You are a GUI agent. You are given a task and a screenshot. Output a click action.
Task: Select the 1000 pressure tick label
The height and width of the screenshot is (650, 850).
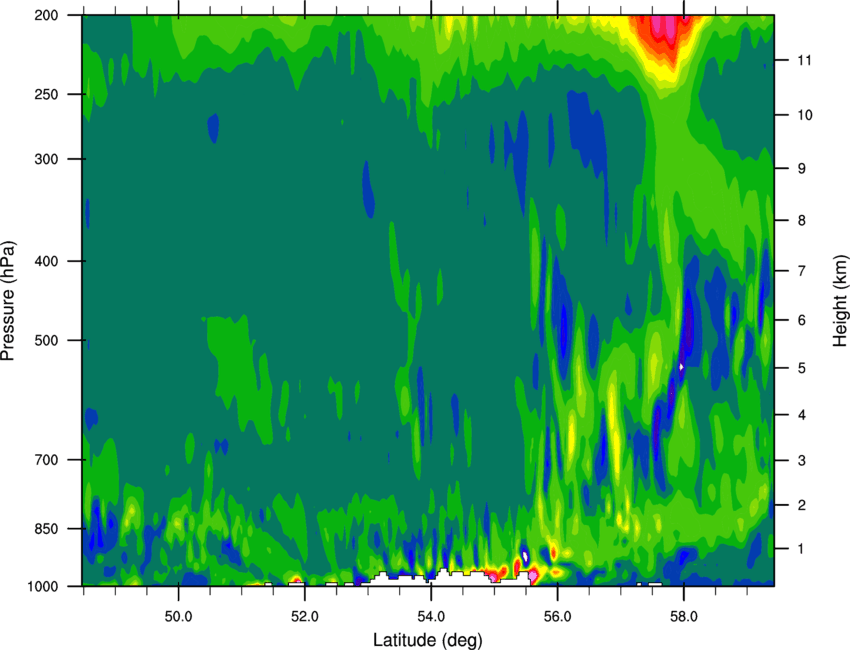pos(43,587)
